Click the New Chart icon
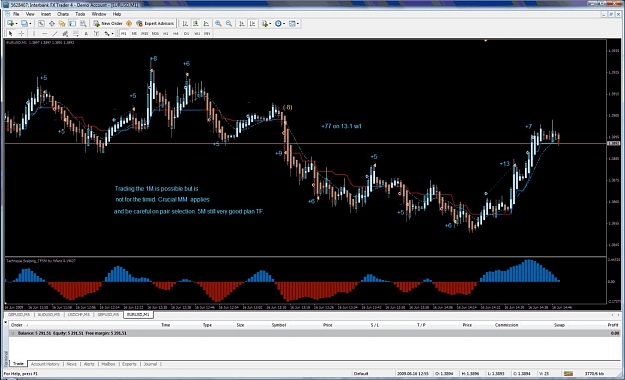Screen dimensions: 625x380 10,24
